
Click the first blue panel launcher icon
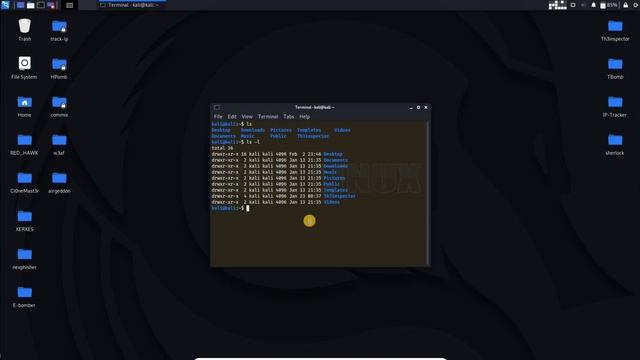click(20, 5)
